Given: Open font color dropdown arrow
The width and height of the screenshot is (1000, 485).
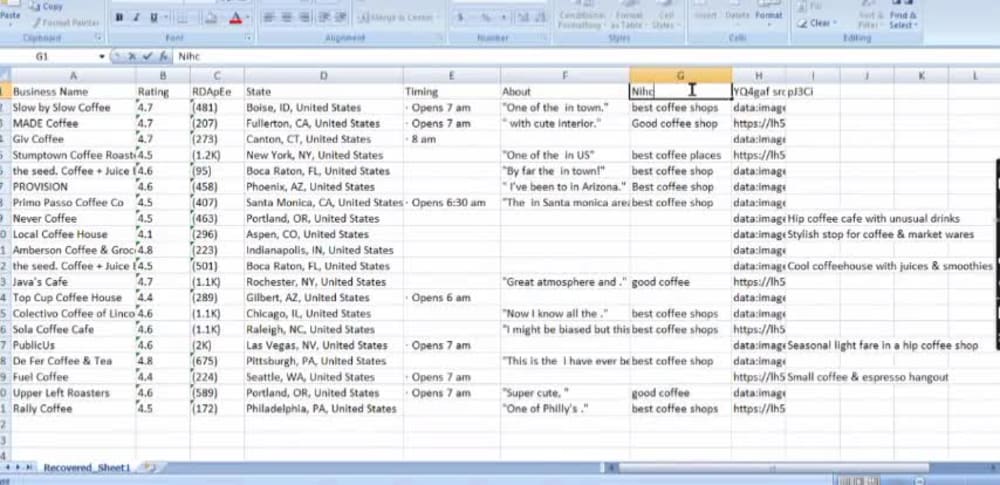Looking at the screenshot, I should pos(247,18).
